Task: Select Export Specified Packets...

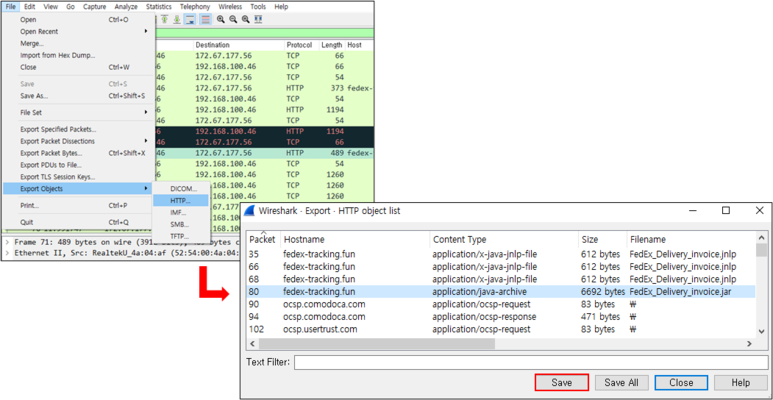Action: pyautogui.click(x=79, y=129)
